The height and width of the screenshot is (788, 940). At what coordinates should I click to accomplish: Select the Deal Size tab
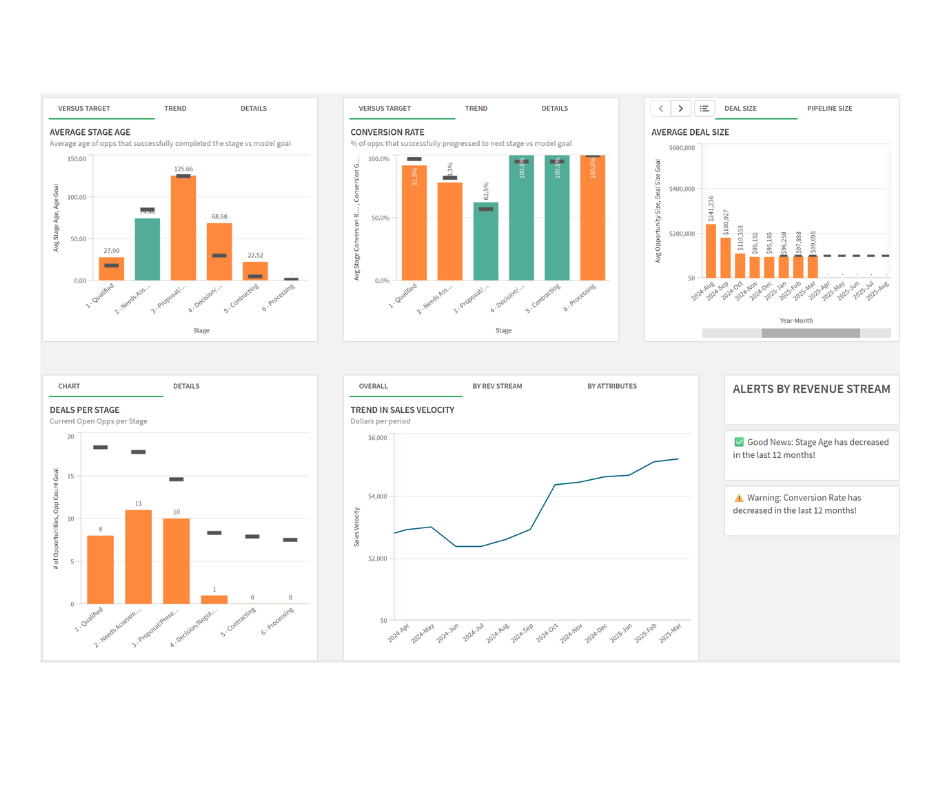(x=740, y=108)
